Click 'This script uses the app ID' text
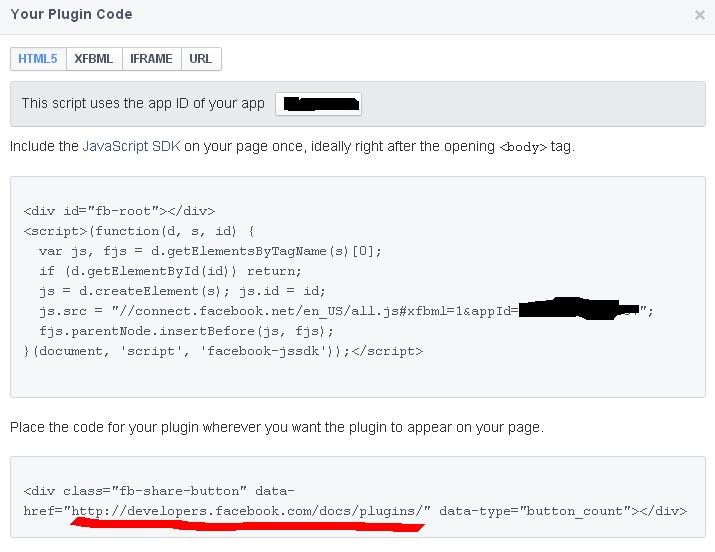The image size is (715, 552). point(143,103)
